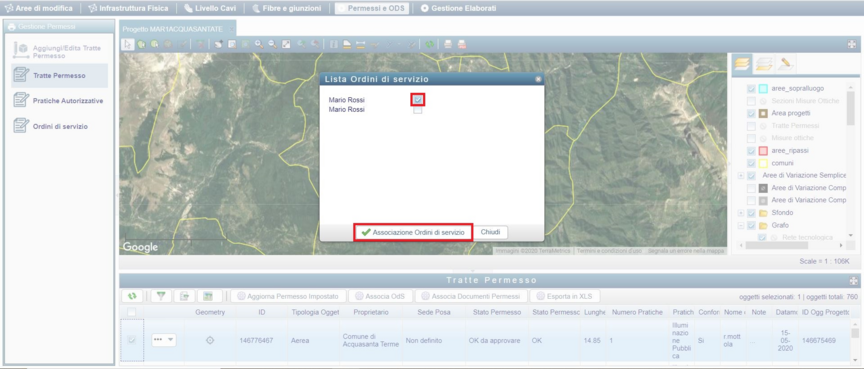Collapse the Grafo layer group
The height and width of the screenshot is (369, 864).
[741, 225]
